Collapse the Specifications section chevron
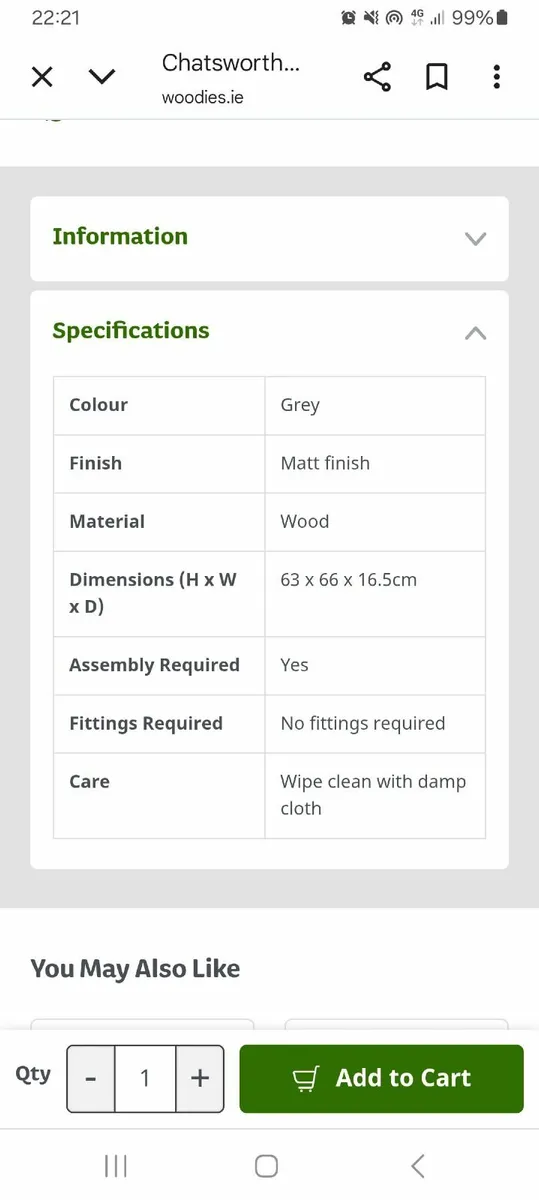539x1200 pixels. coord(476,333)
